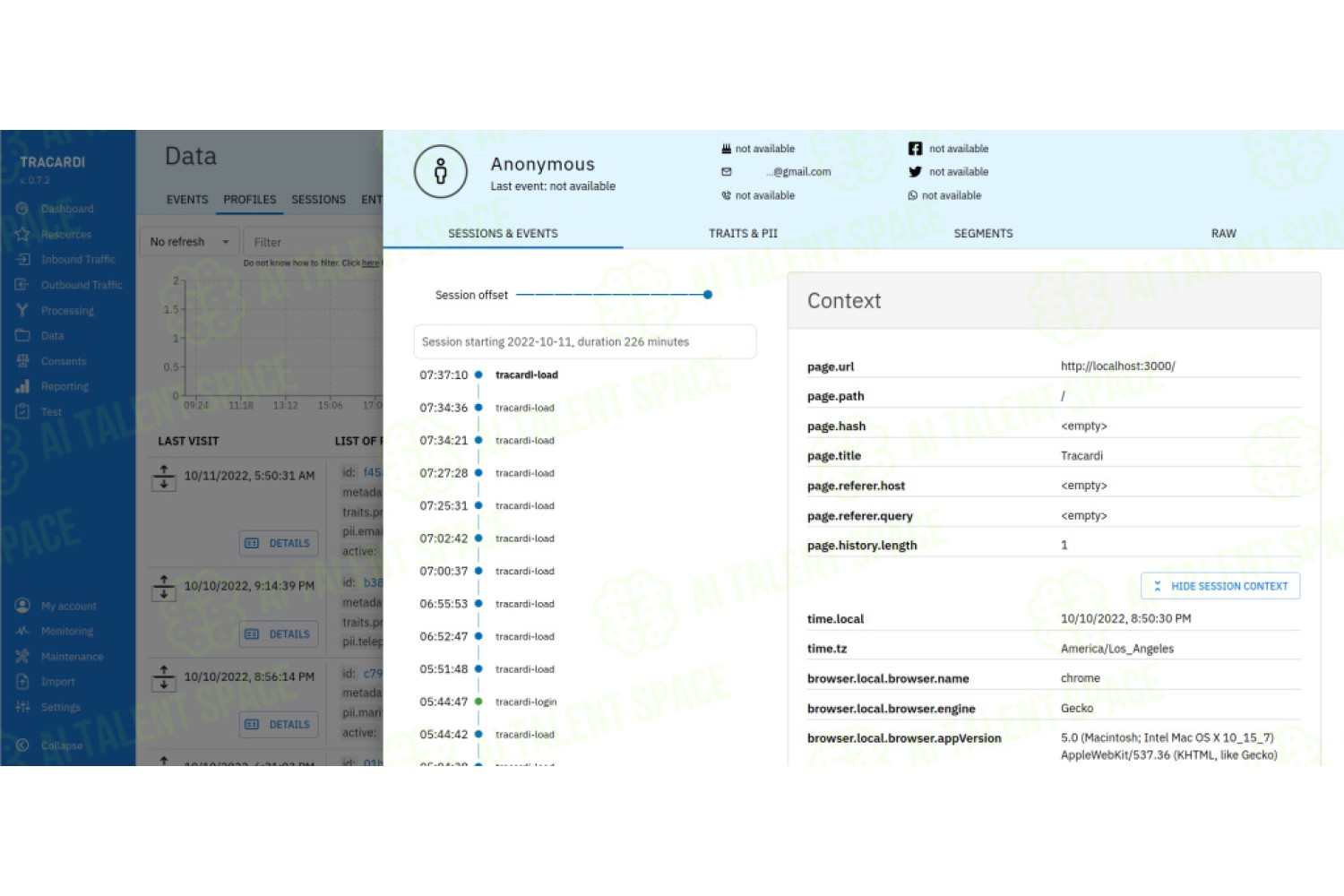Expand the 10/10/2022, 8:56:14 PM profile row
Image resolution: width=1344 pixels, height=896 pixels.
pos(164,677)
